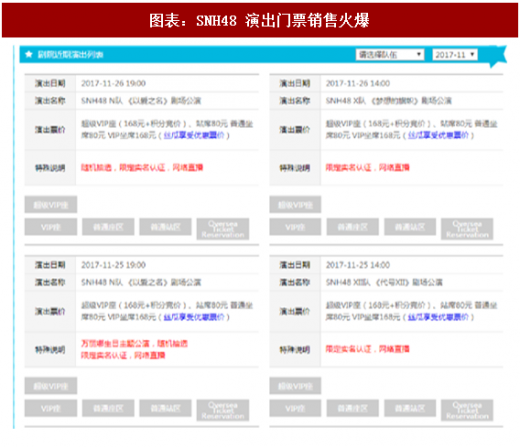Choose VIP座 for the 2017-11-25 14:00 show
520x447 pixels.
coord(295,408)
